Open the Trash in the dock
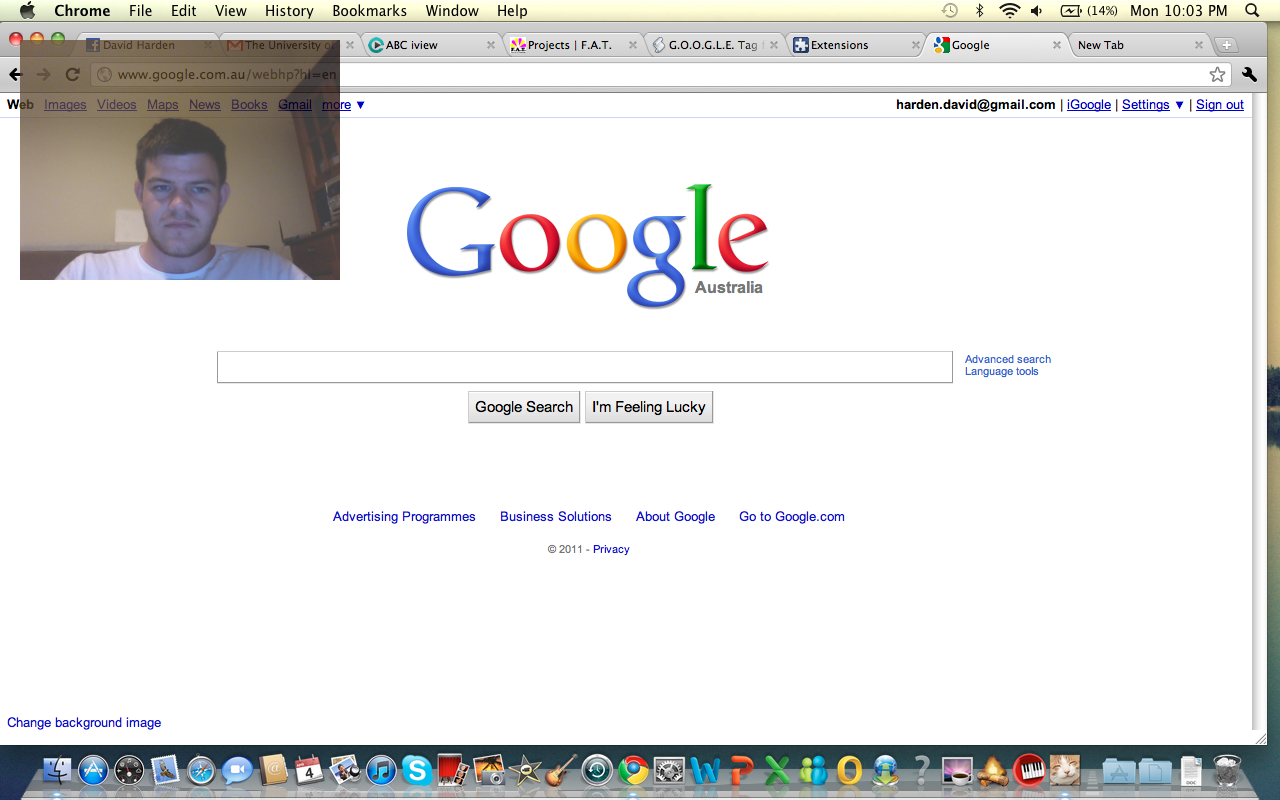The image size is (1280, 800). (1226, 770)
